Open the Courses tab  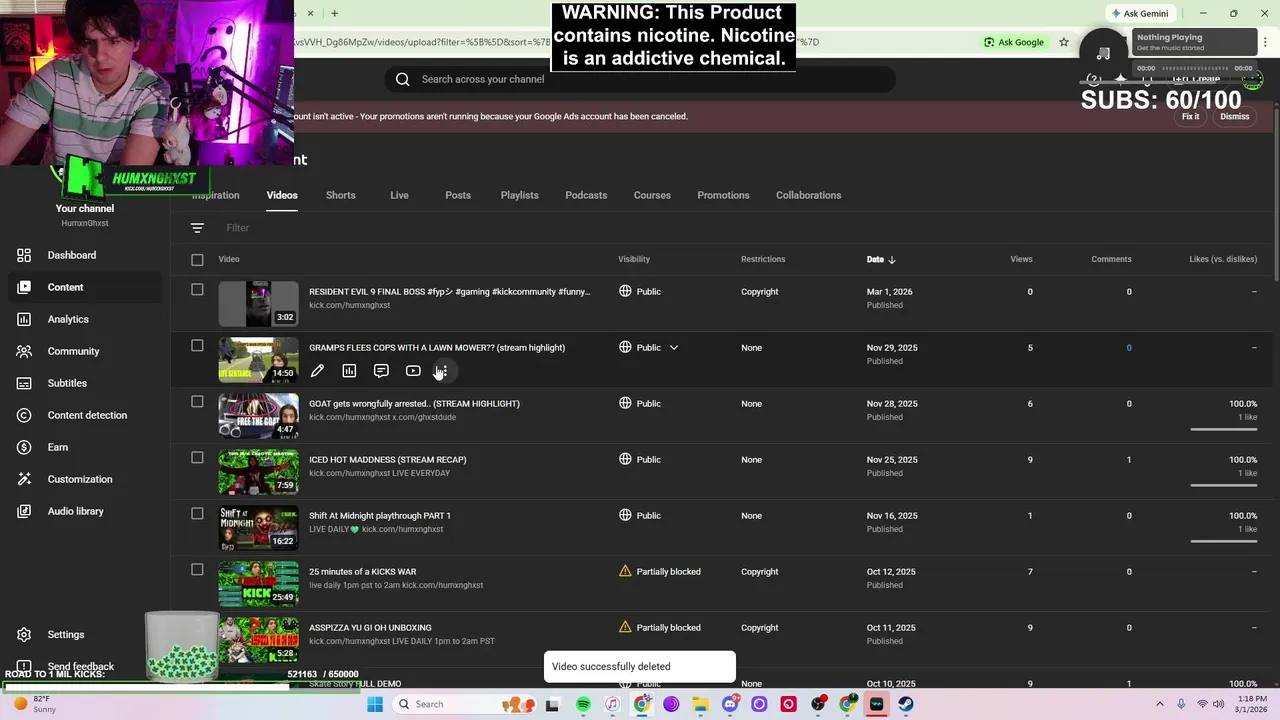click(x=652, y=195)
